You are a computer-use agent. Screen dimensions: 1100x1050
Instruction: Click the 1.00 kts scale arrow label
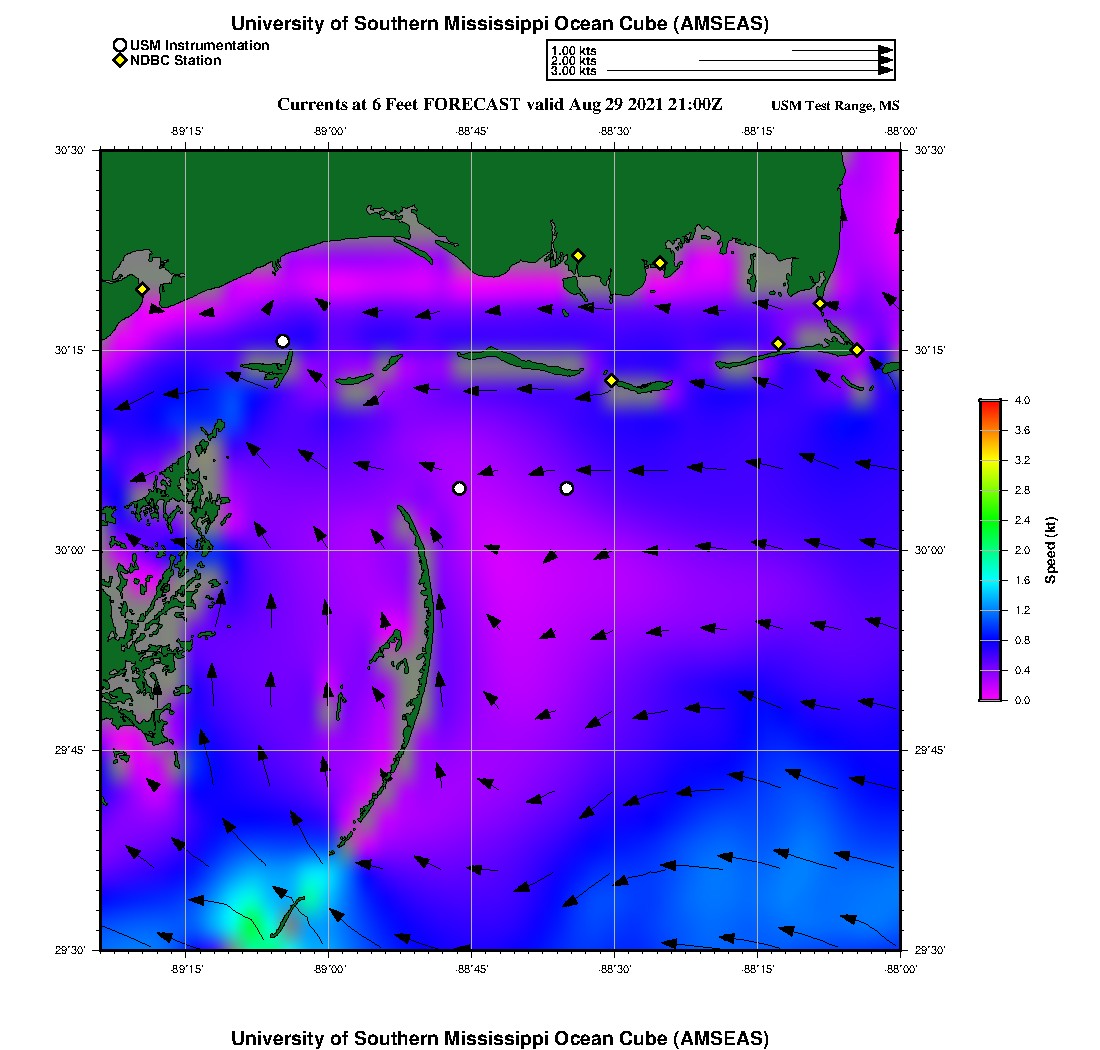point(573,50)
